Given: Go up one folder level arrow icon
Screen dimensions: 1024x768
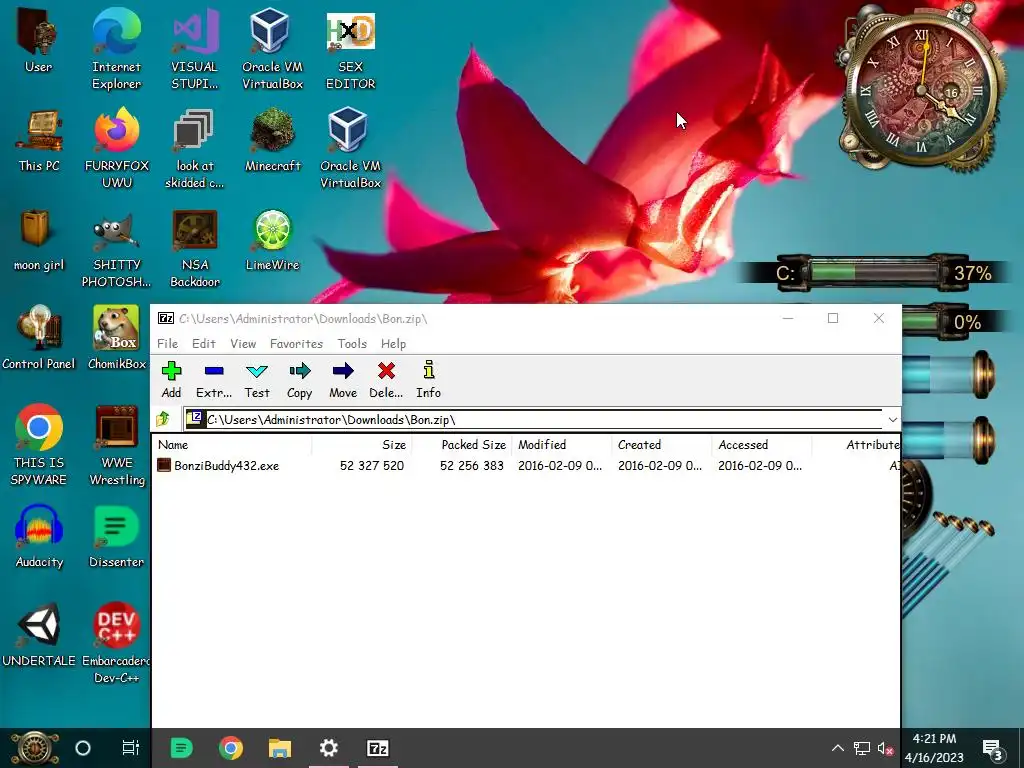Looking at the screenshot, I should [163, 419].
